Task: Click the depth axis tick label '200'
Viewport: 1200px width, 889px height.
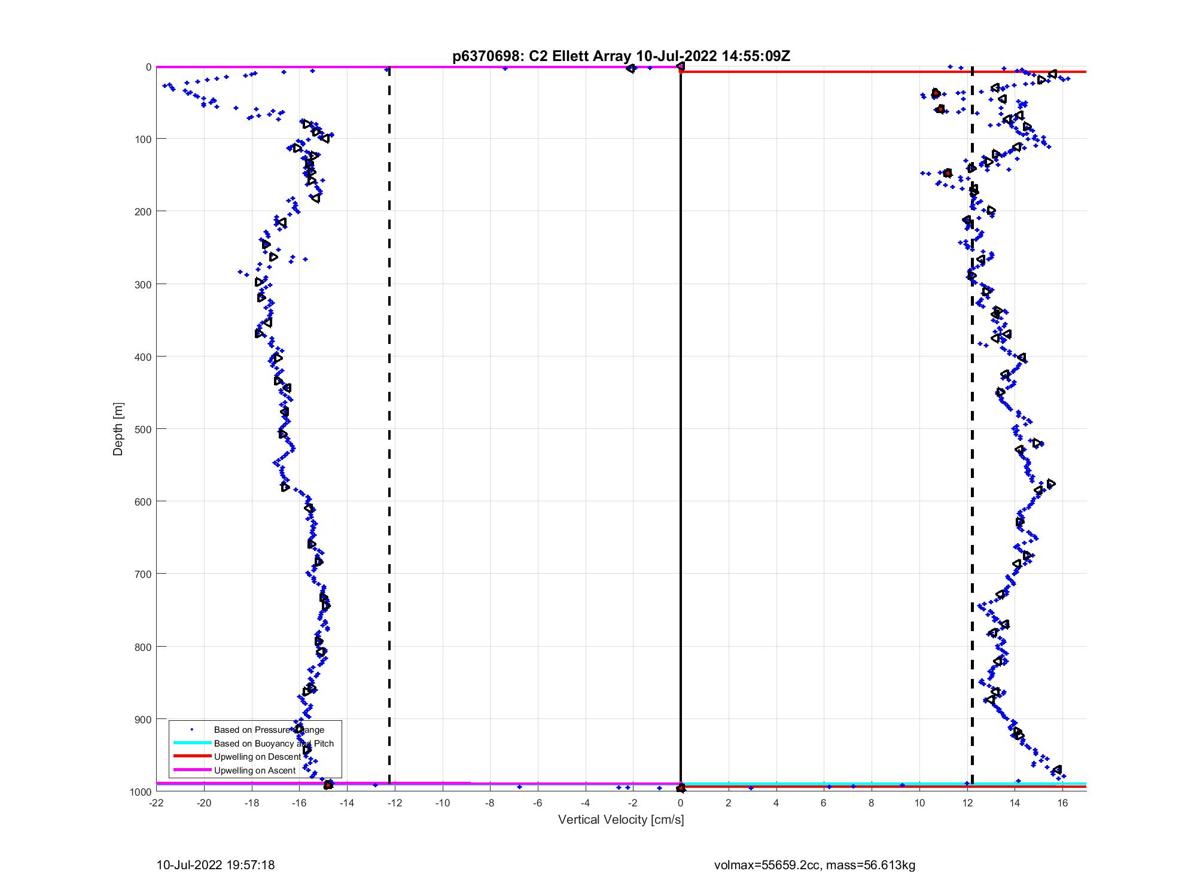Action: click(142, 212)
